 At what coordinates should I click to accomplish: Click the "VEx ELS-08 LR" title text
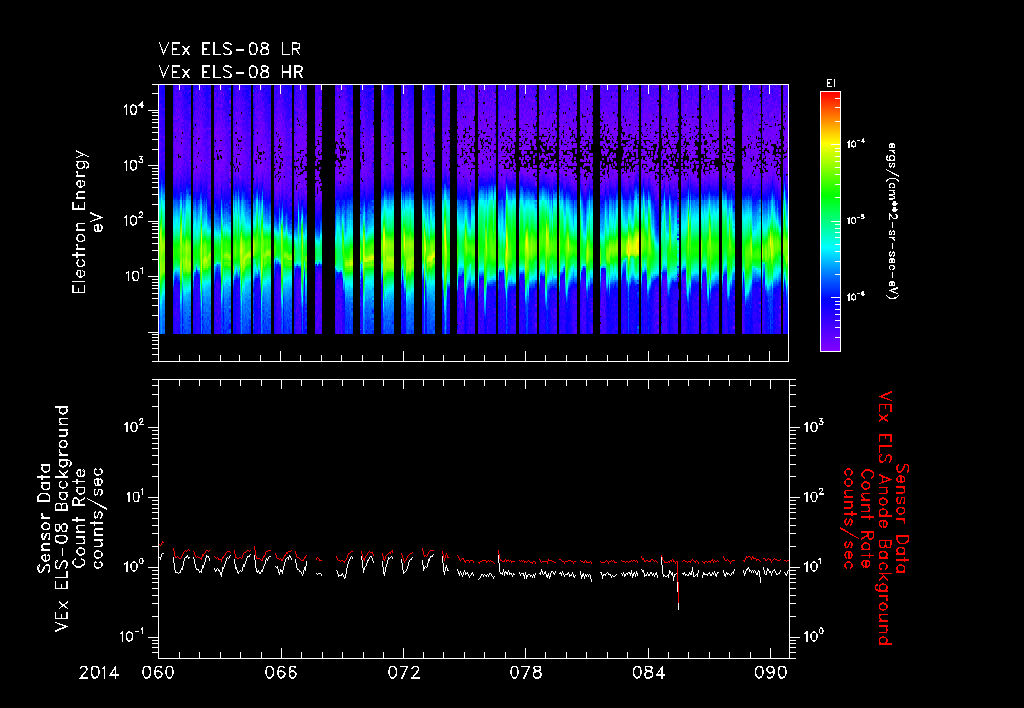click(230, 49)
